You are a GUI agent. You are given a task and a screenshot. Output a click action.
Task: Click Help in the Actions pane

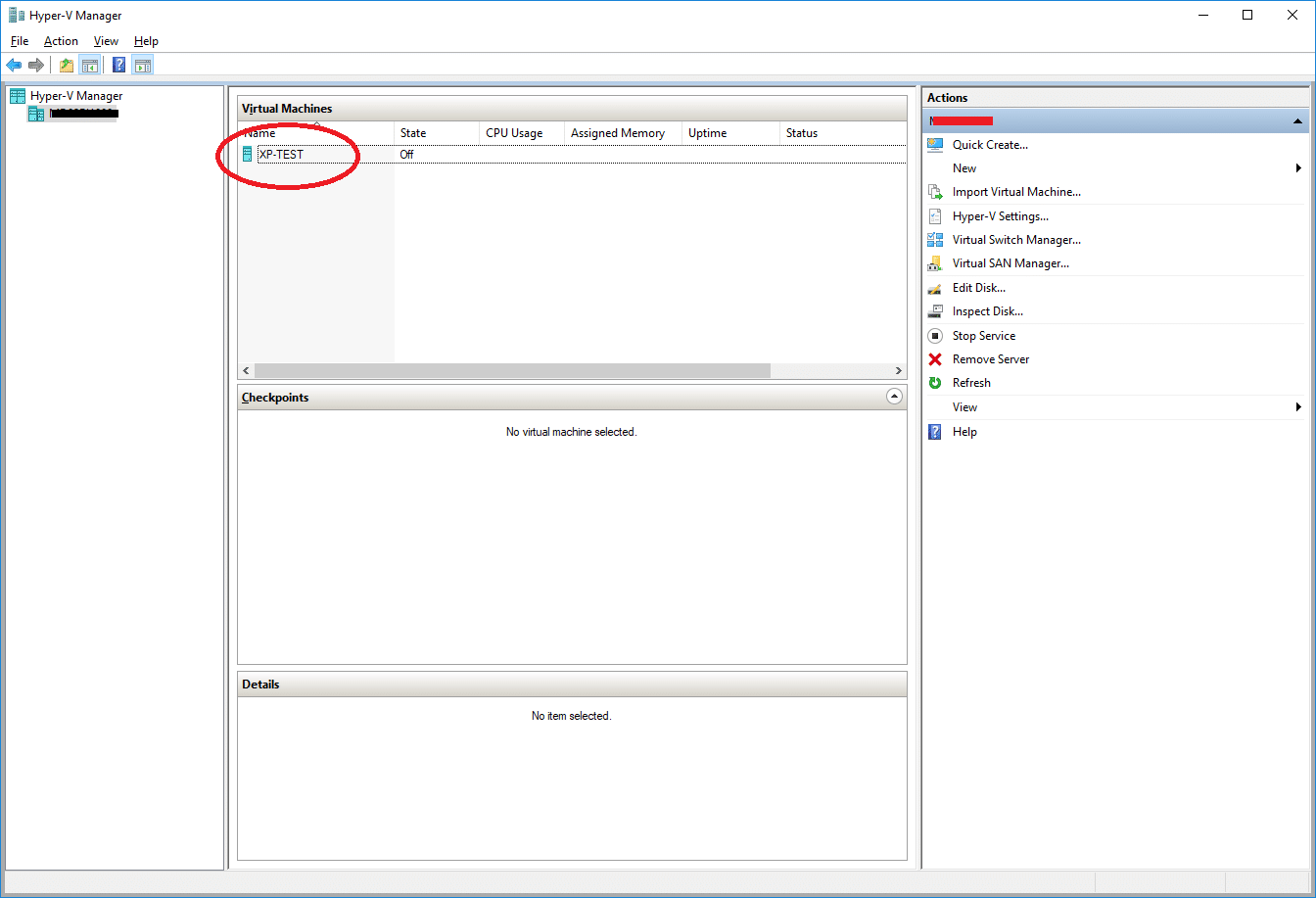(x=964, y=432)
